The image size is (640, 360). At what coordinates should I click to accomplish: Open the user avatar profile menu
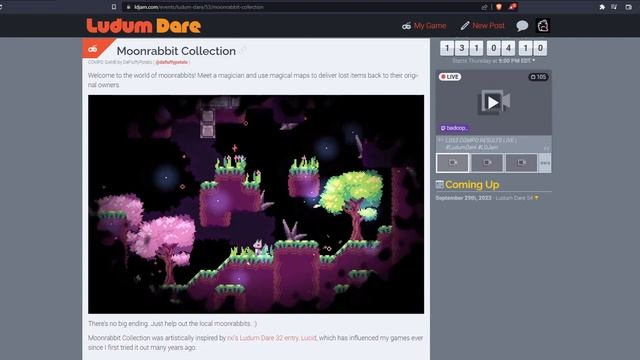[543, 26]
